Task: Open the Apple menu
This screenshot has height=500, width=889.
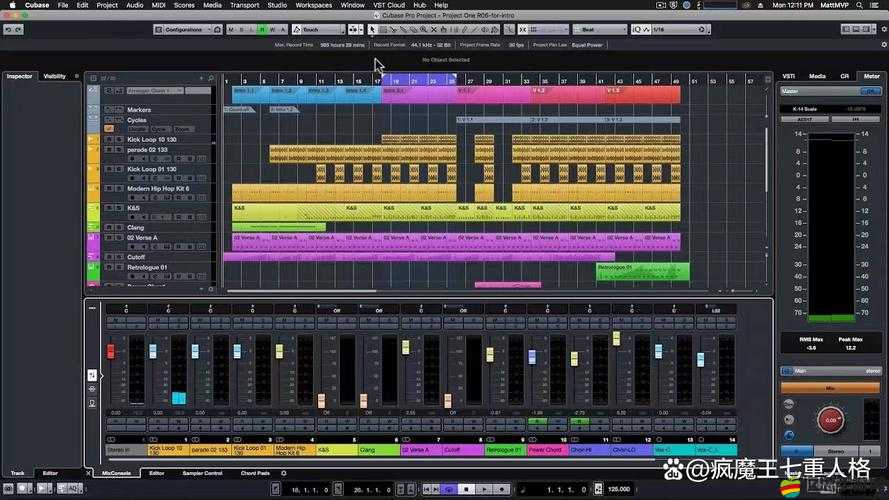Action: point(12,5)
